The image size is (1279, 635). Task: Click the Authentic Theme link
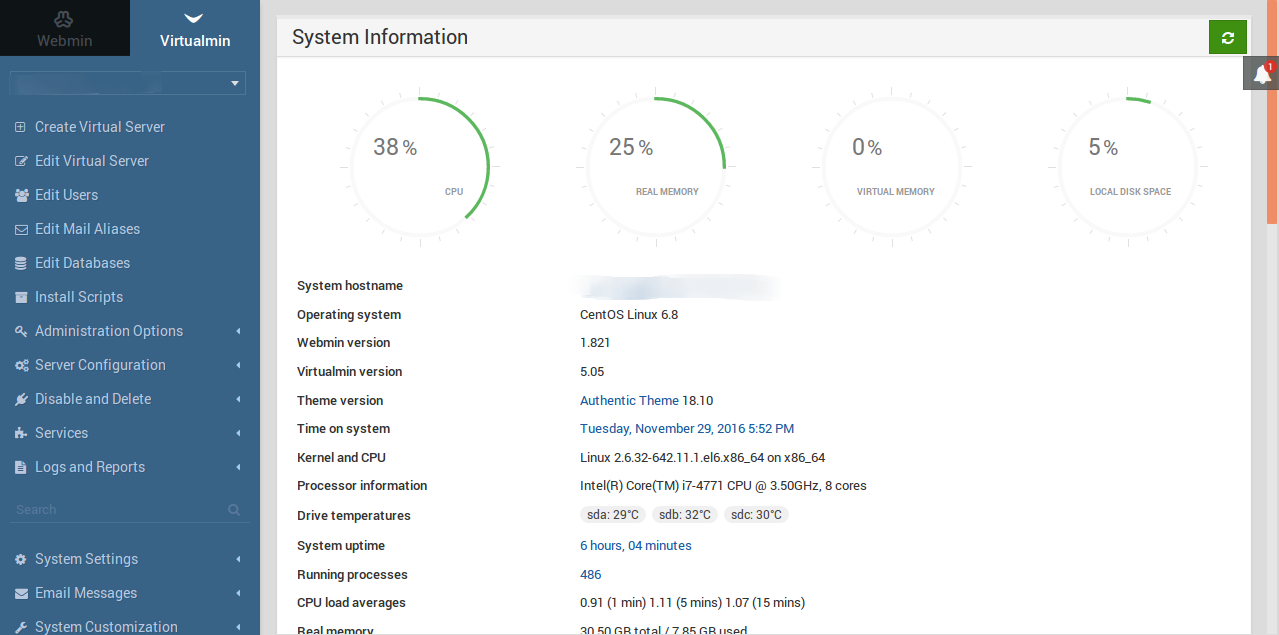(629, 400)
